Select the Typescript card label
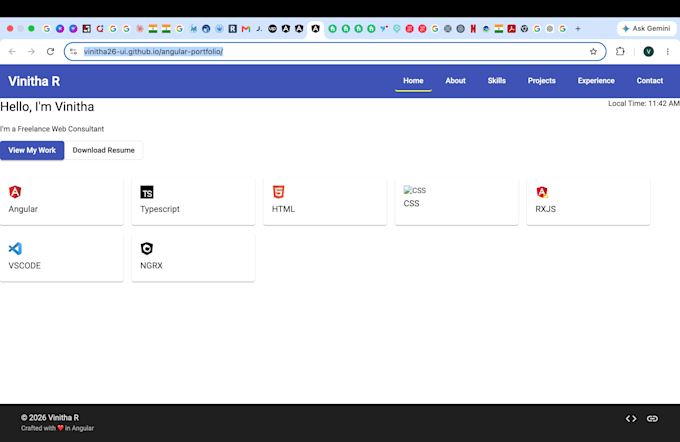Screen dimensions: 680x442 (160, 209)
